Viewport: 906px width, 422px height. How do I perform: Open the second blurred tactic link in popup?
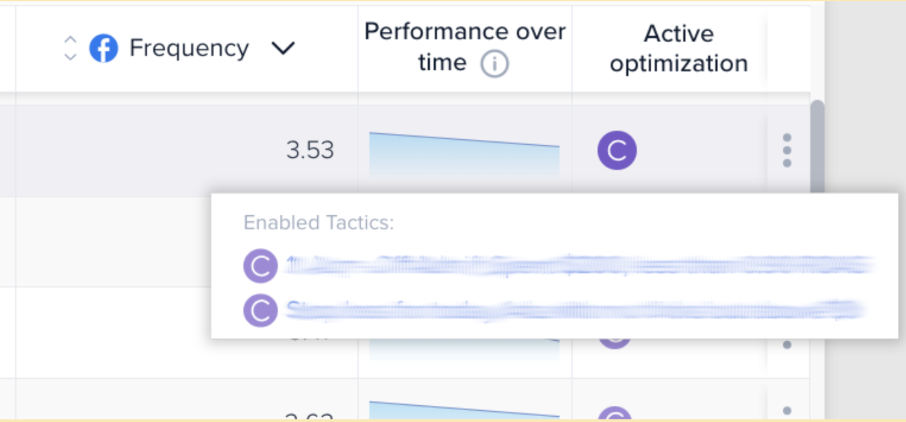click(577, 310)
